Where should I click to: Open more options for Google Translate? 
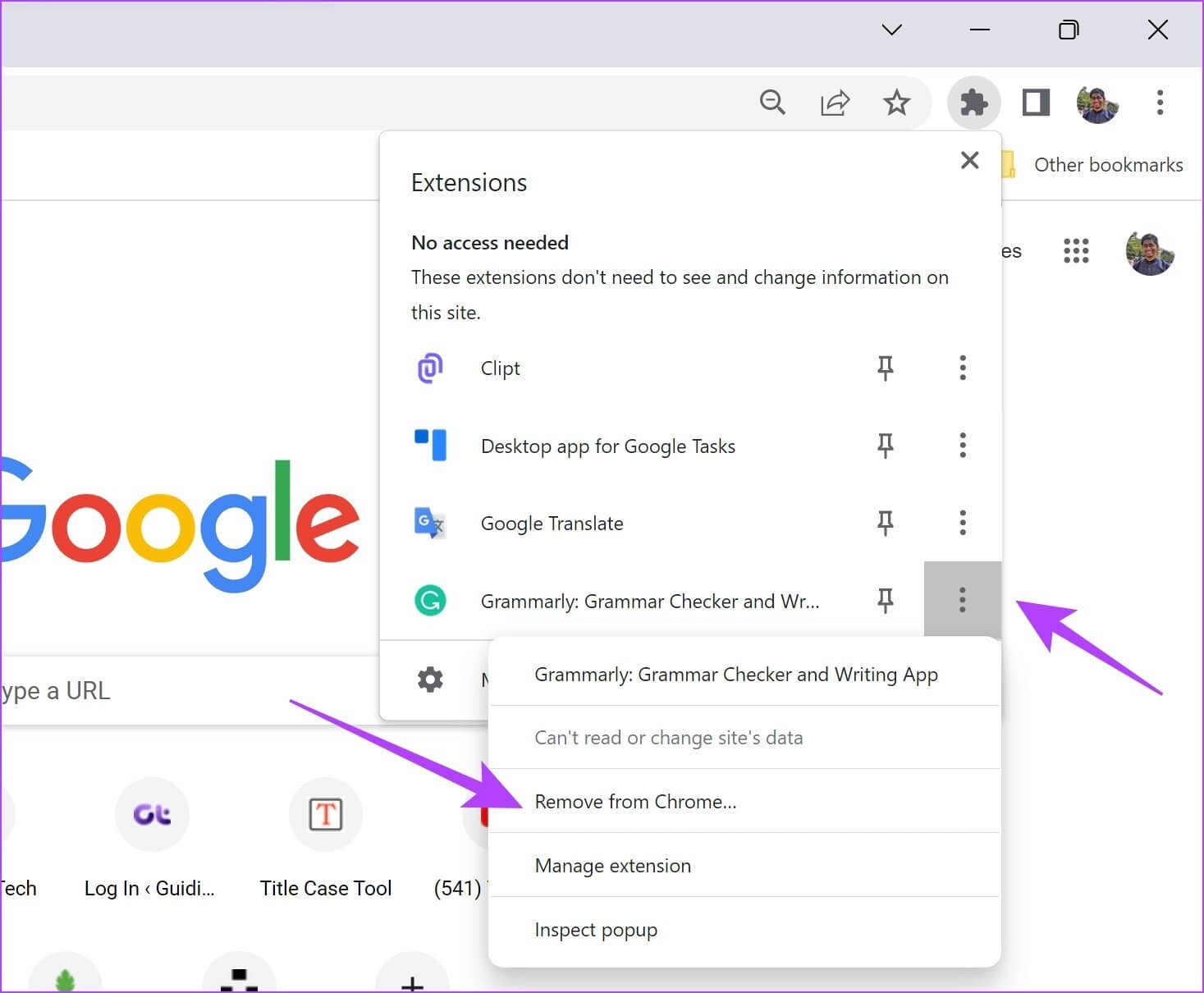point(963,523)
